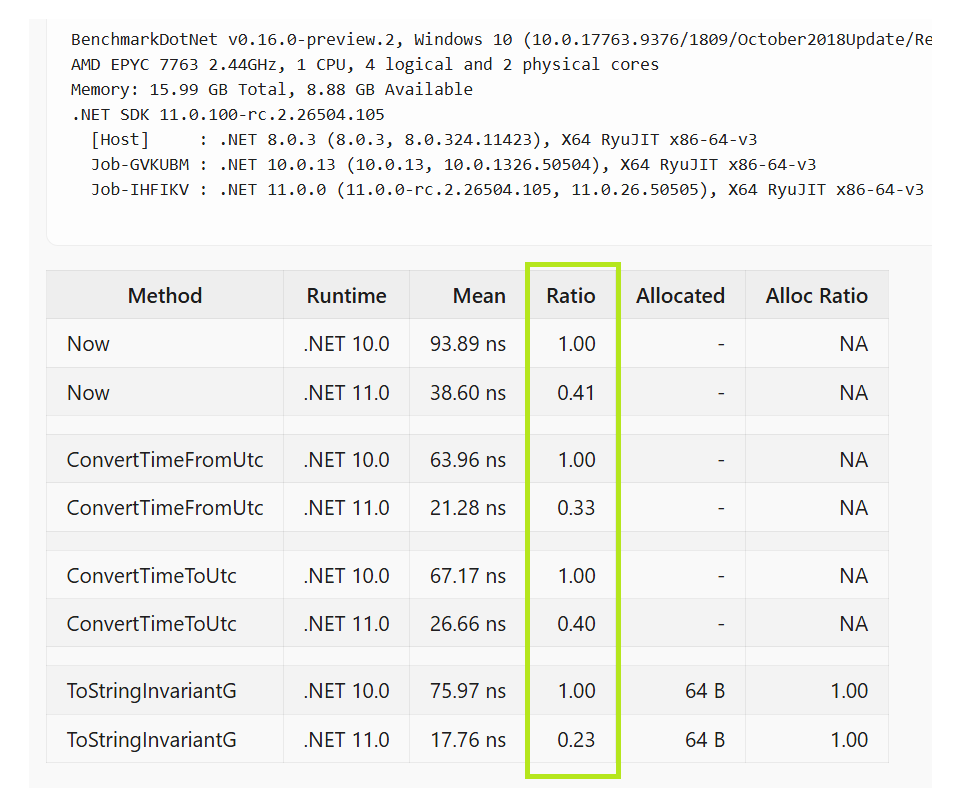
Task: Click the Alloc Ratio column header
Action: [x=816, y=296]
